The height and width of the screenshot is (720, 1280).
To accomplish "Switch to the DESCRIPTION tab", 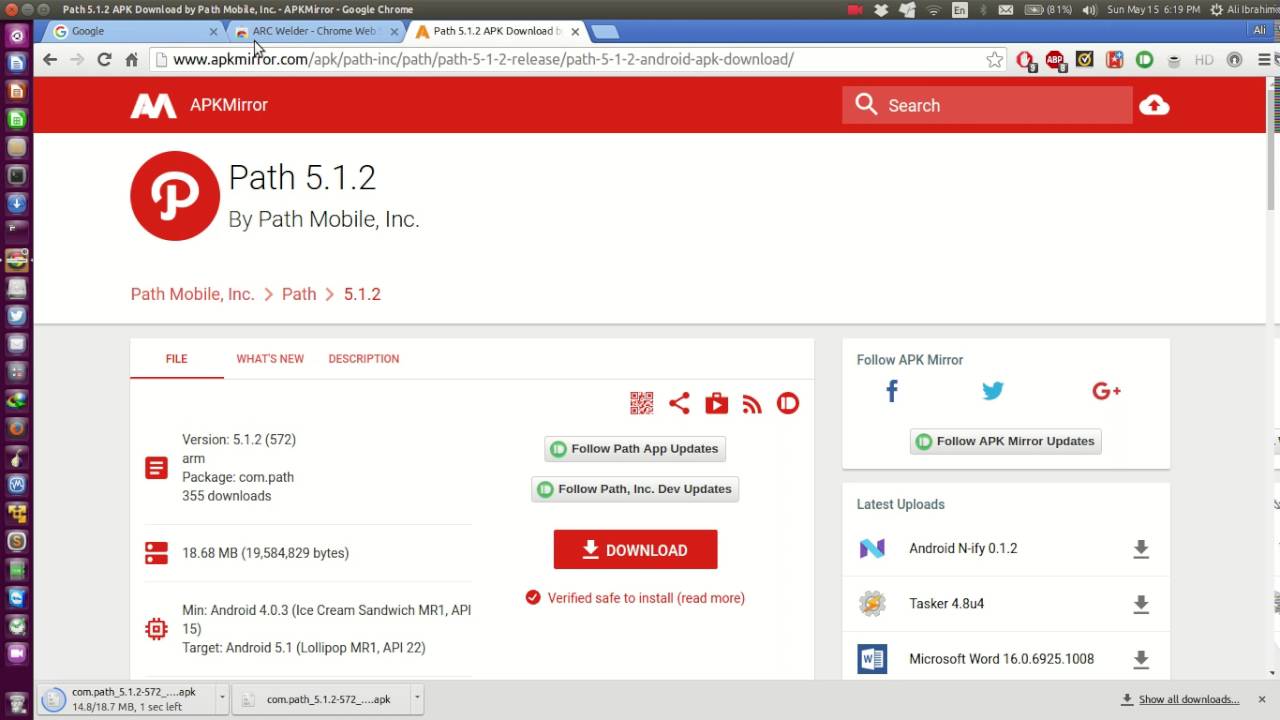I will [364, 359].
